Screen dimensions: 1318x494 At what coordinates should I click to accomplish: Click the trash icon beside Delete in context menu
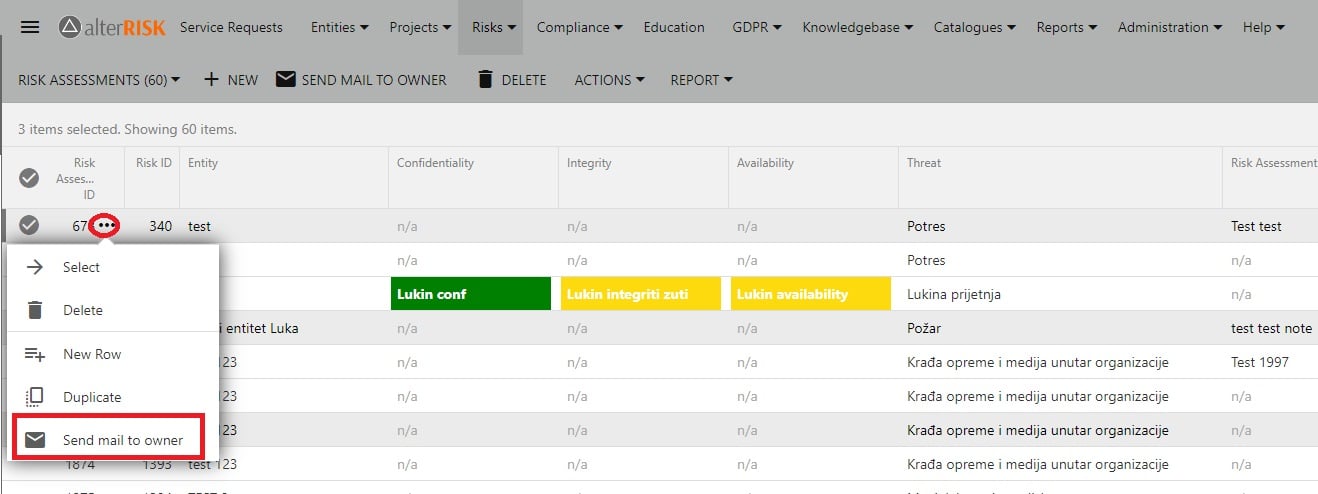35,310
